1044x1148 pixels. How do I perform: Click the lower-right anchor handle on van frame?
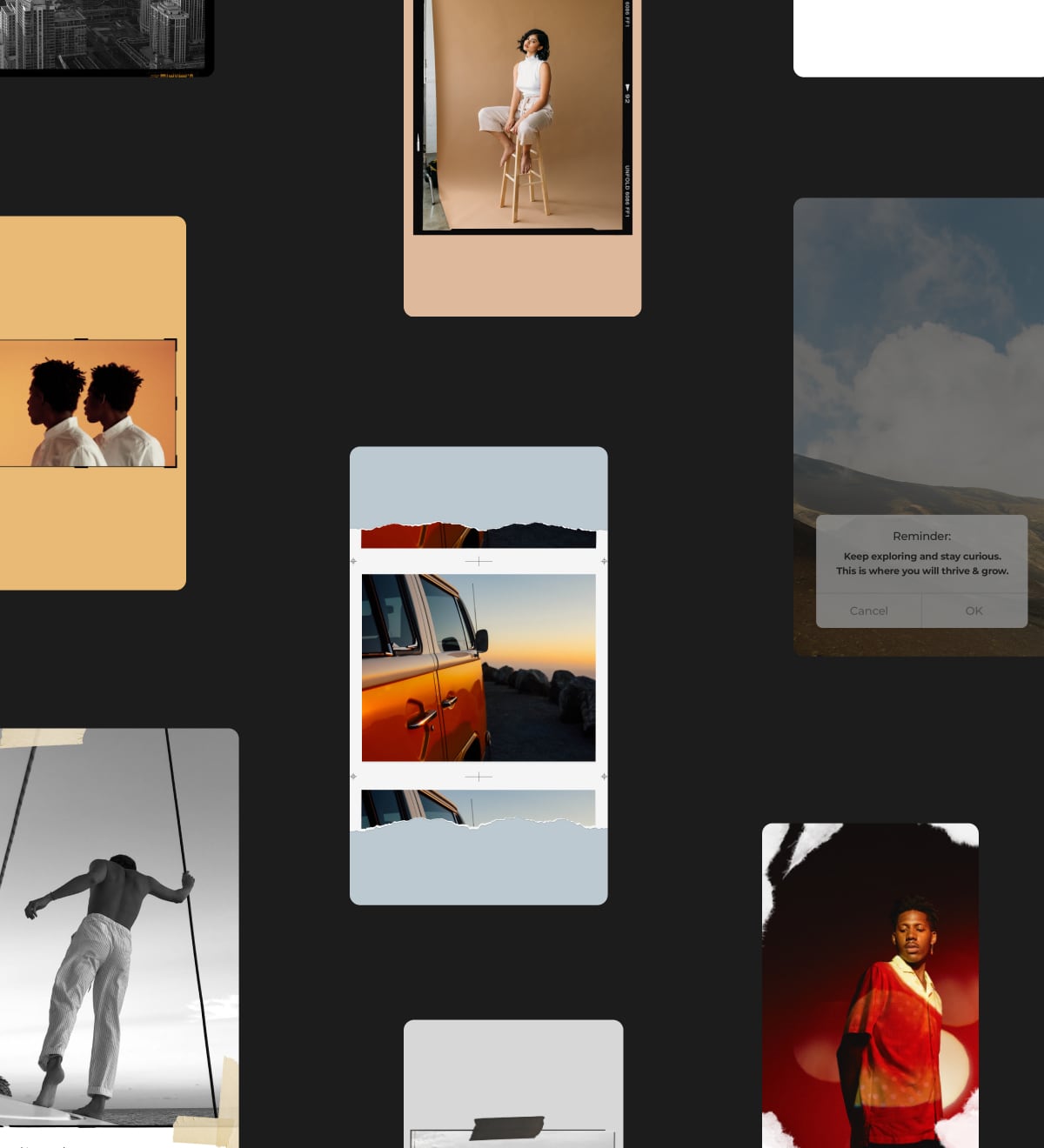point(604,777)
